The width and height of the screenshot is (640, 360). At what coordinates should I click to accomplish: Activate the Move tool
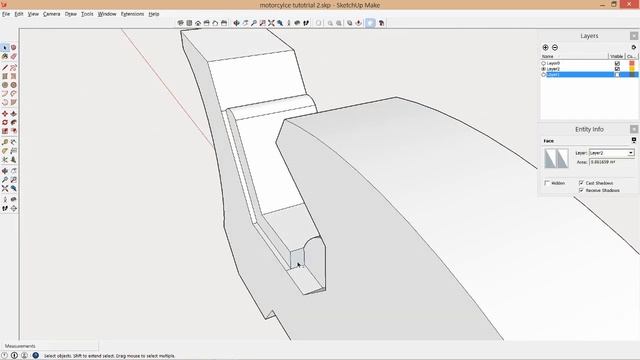point(5,114)
